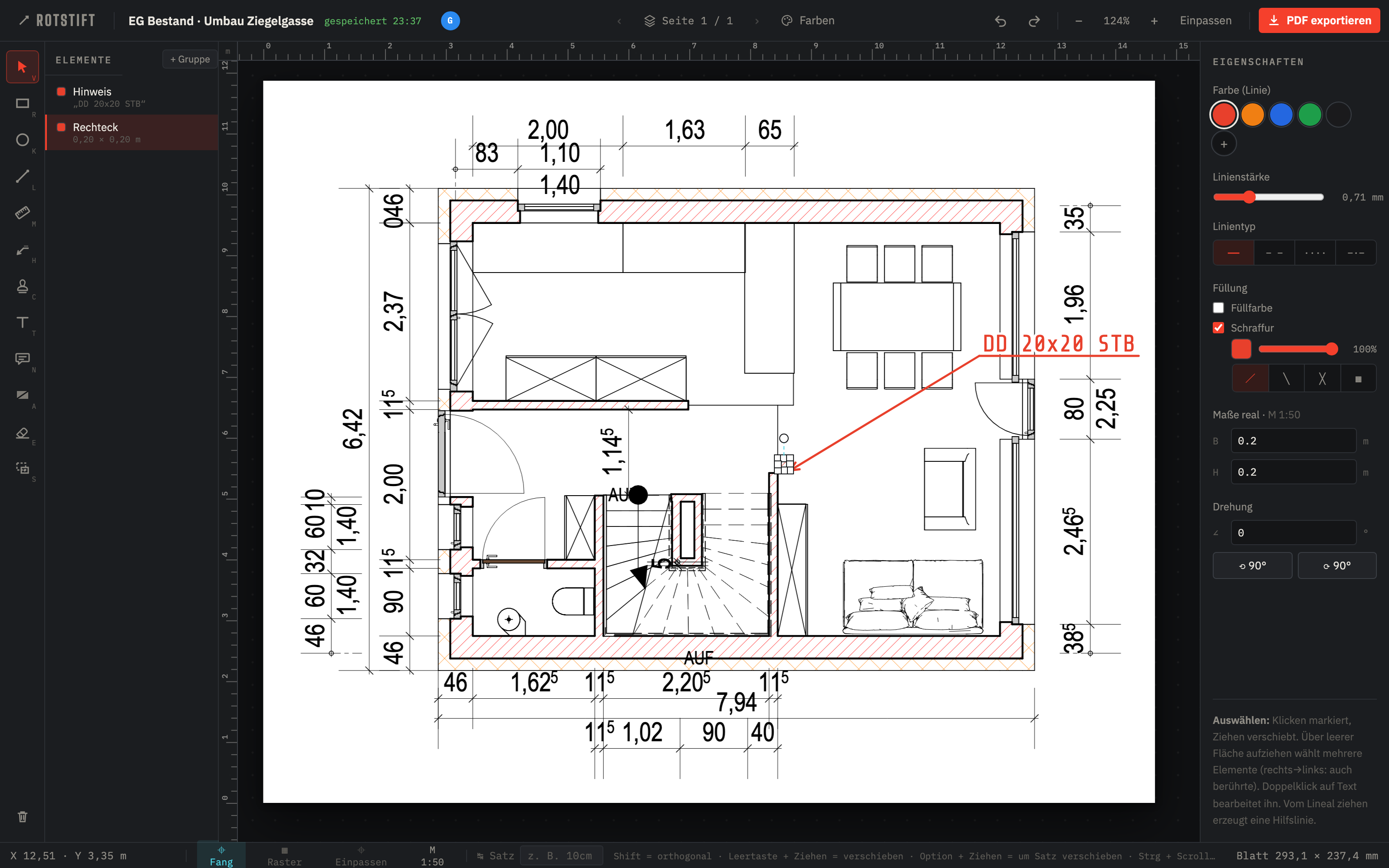The image size is (1389, 868).
Task: Select the leader arrow note tool
Action: click(x=23, y=249)
